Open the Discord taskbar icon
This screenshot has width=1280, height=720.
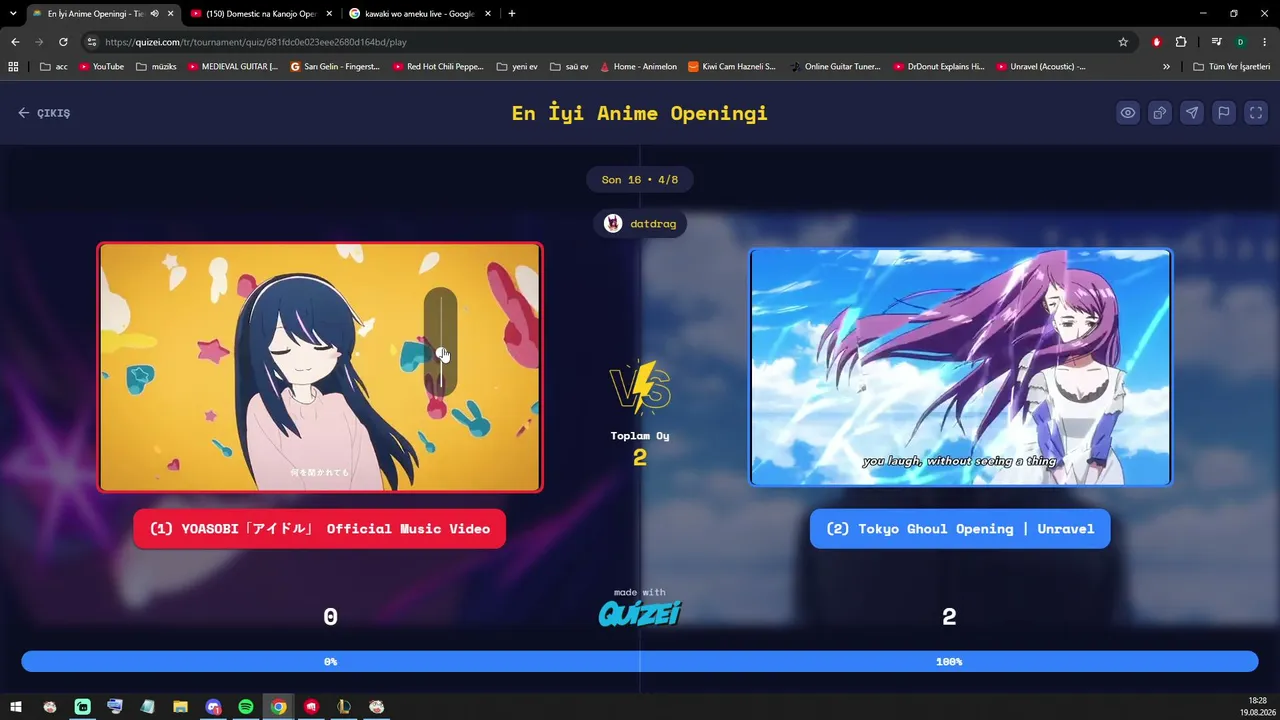[x=213, y=707]
